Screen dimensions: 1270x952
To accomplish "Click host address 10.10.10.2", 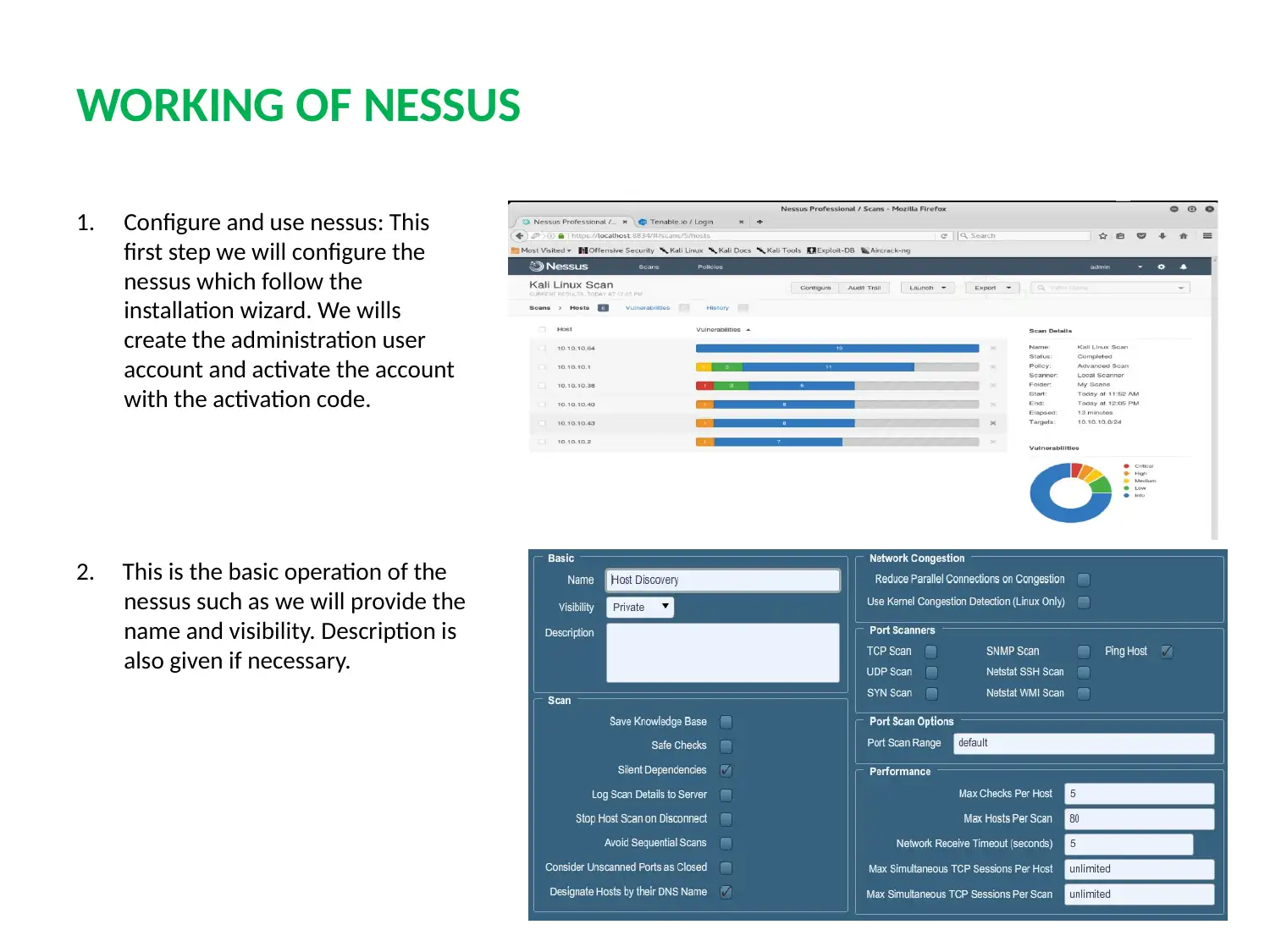I will click(574, 442).
